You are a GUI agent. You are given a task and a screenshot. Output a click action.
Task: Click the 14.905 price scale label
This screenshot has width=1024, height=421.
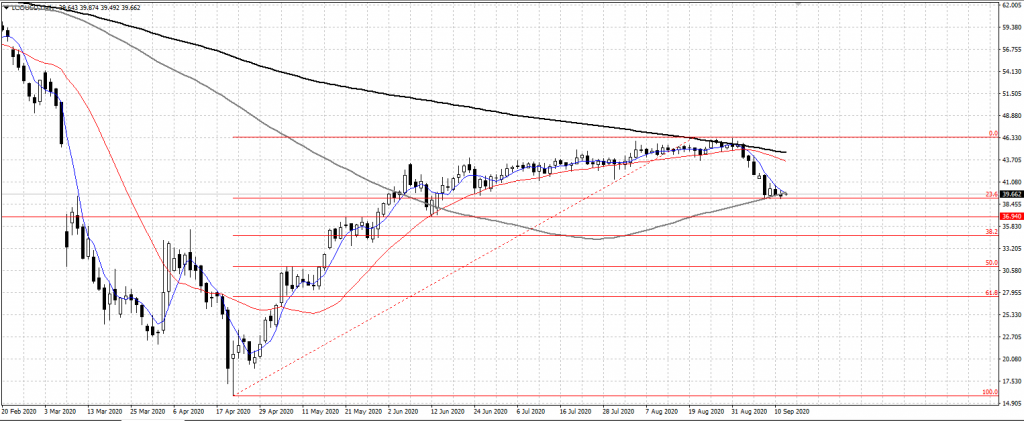point(1011,404)
